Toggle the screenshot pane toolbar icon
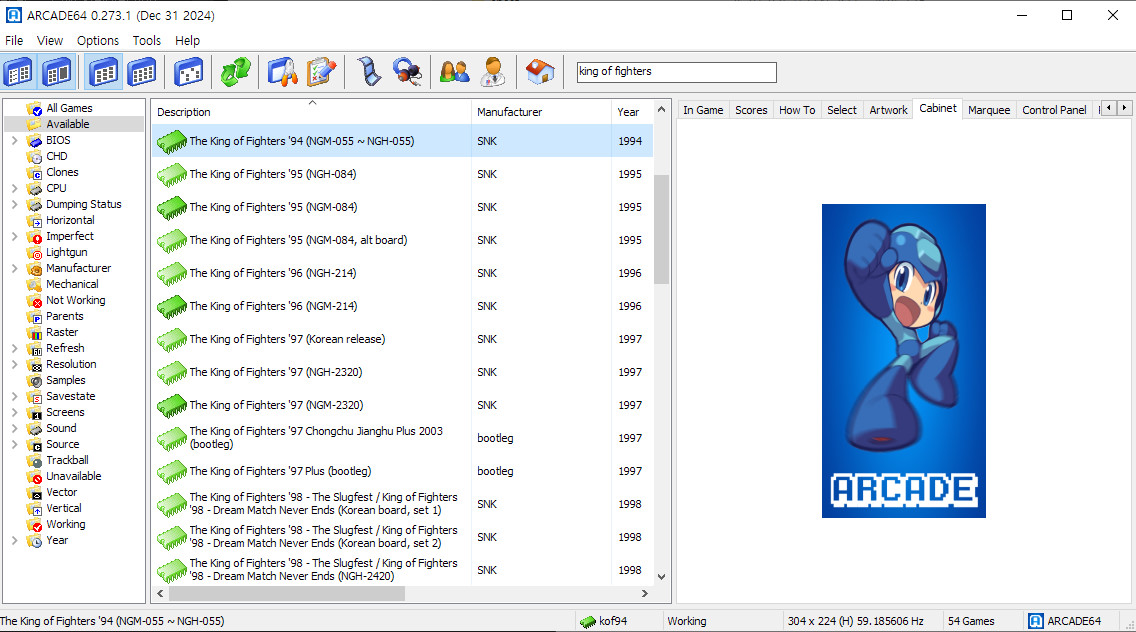 coord(57,72)
